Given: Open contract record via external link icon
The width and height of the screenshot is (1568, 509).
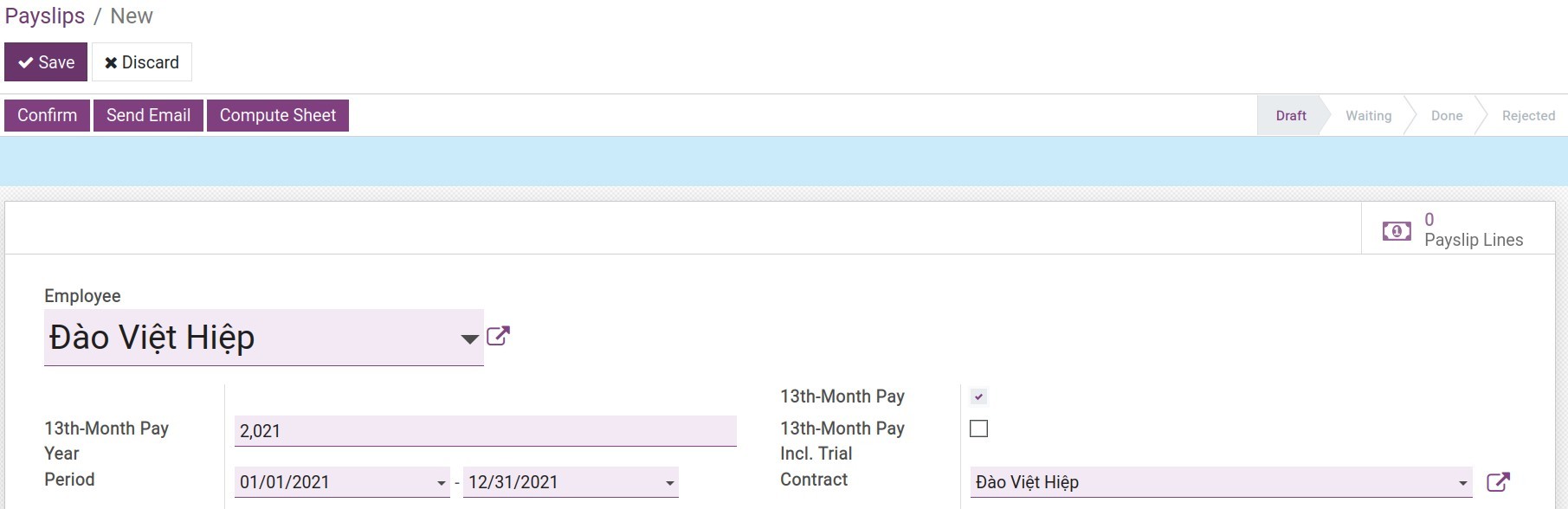Looking at the screenshot, I should (x=1497, y=482).
